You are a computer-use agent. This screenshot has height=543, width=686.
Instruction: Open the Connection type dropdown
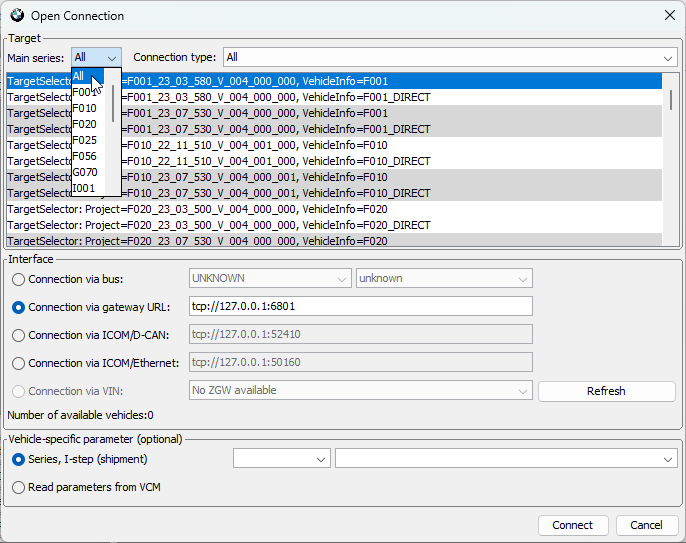(452, 57)
